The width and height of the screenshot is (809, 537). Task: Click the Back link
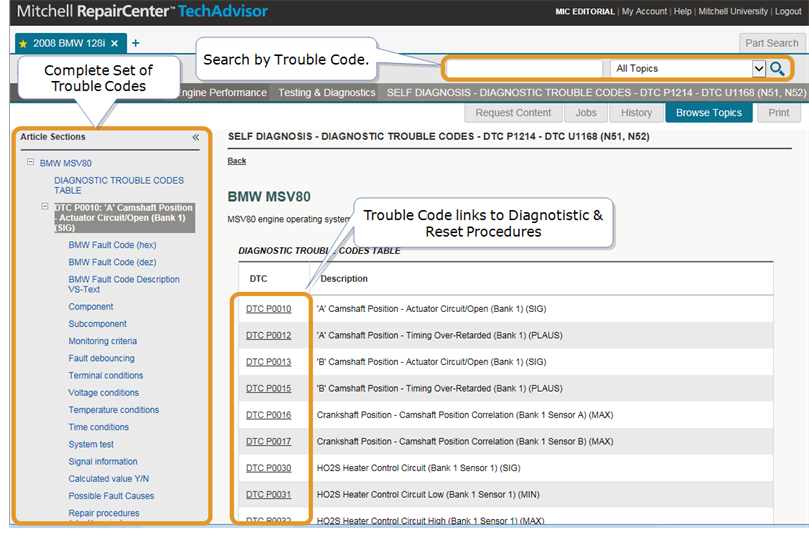click(x=237, y=161)
